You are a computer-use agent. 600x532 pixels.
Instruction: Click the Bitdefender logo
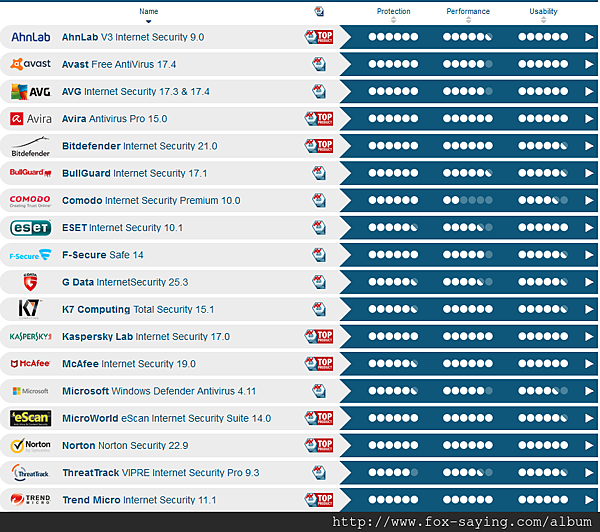(x=31, y=147)
